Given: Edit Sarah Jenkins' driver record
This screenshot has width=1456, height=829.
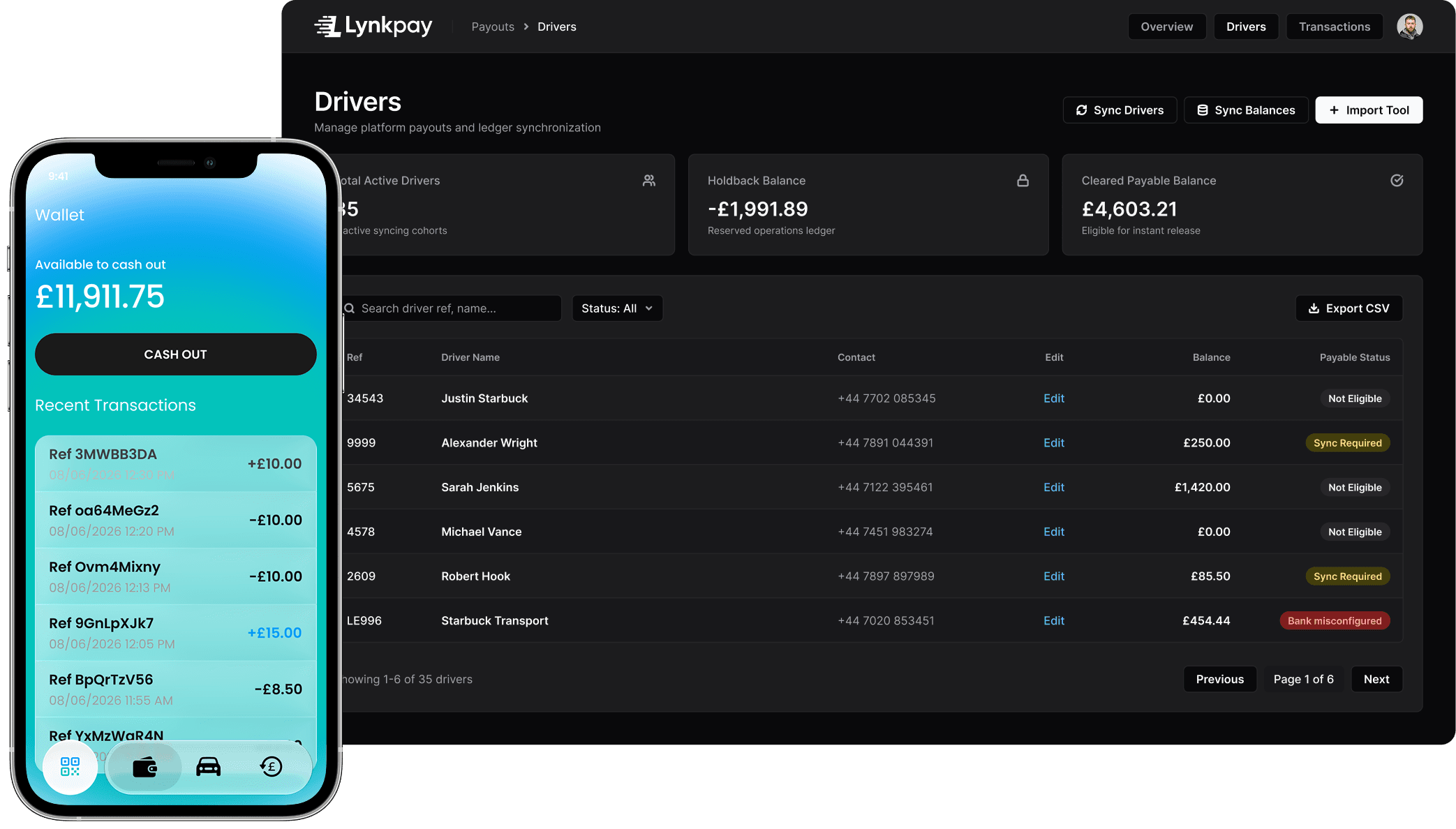Looking at the screenshot, I should pyautogui.click(x=1054, y=487).
